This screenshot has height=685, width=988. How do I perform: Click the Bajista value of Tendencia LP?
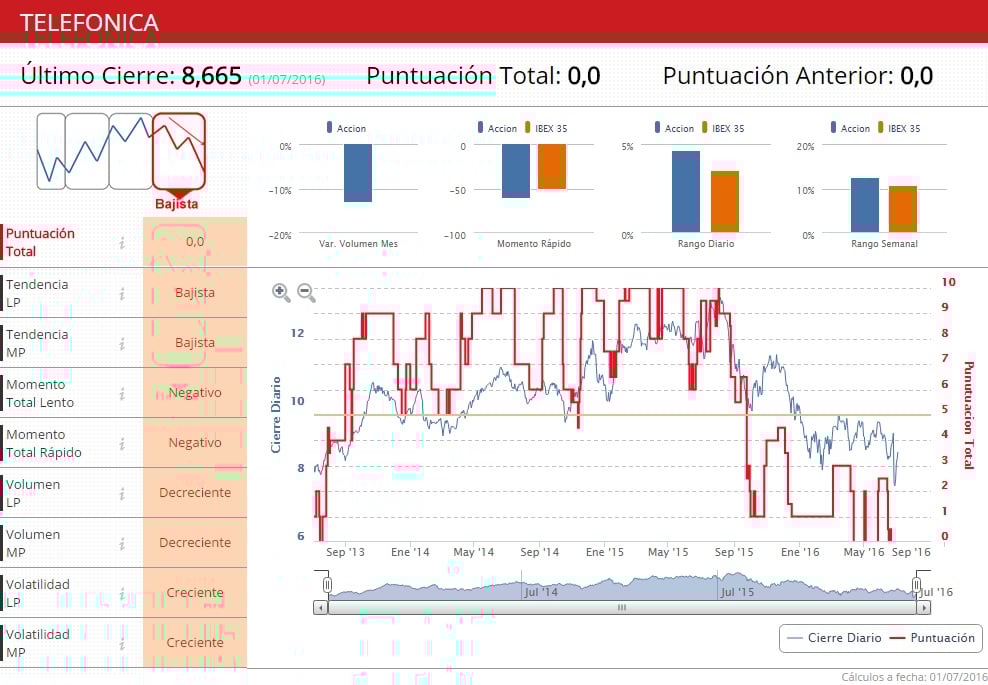point(195,292)
